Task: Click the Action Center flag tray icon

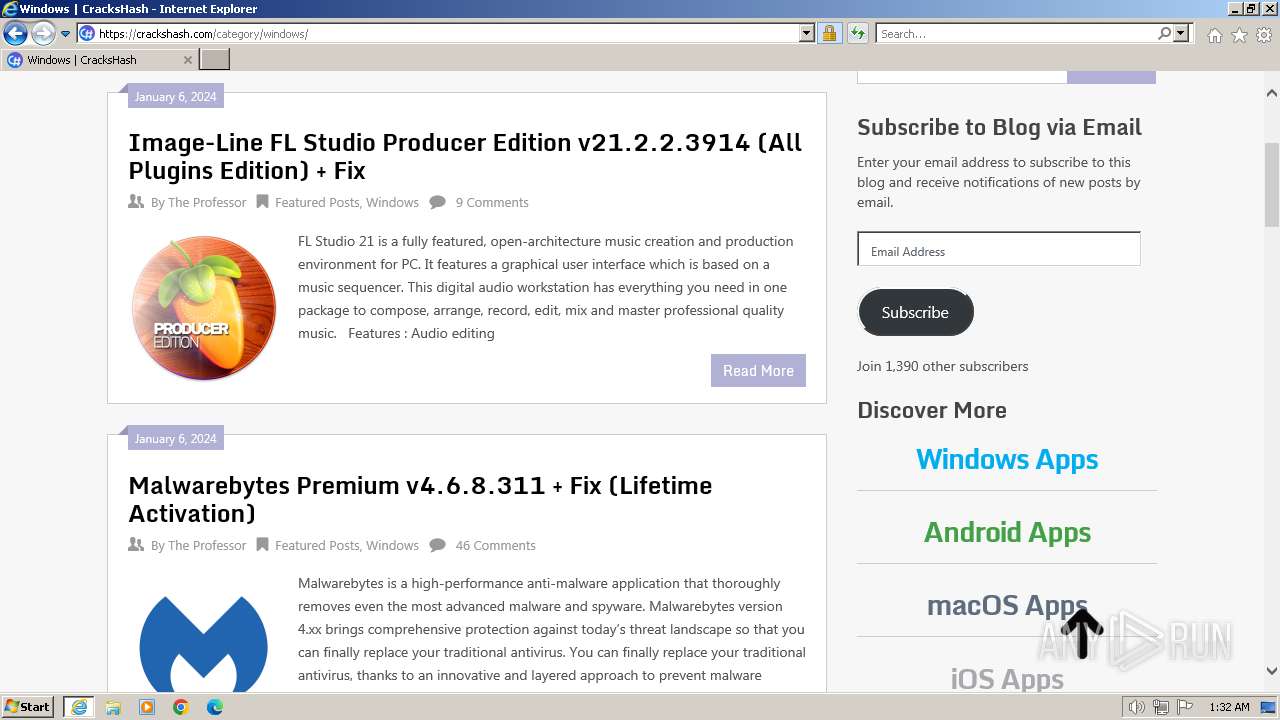Action: click(x=1186, y=707)
